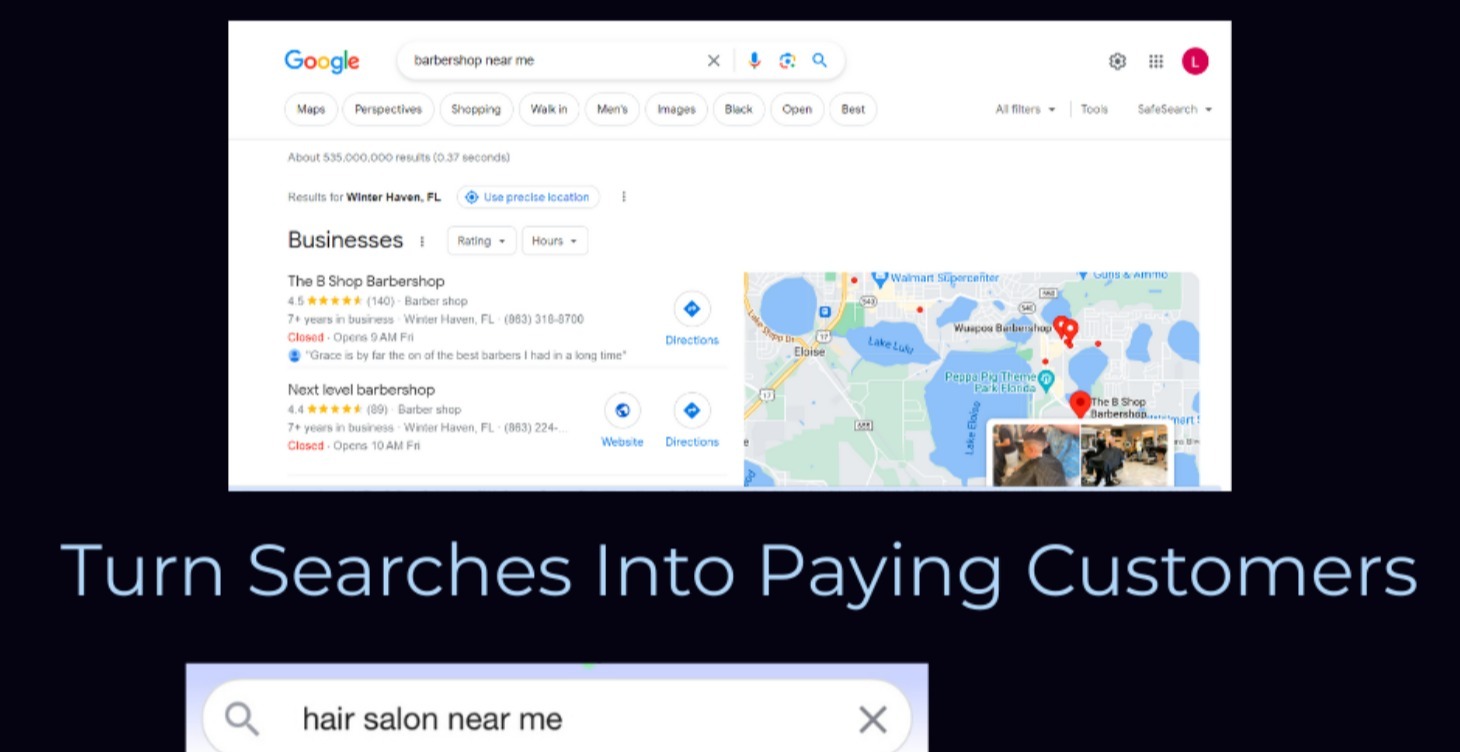Clear the hair salon near me search

[x=873, y=719]
